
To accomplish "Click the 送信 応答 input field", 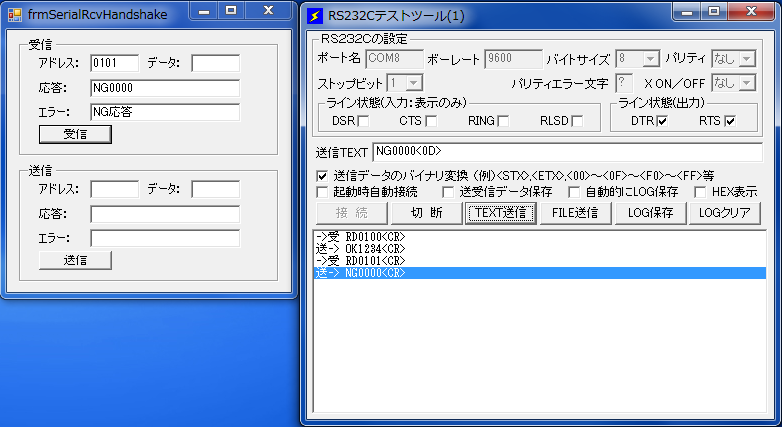I will tap(165, 214).
